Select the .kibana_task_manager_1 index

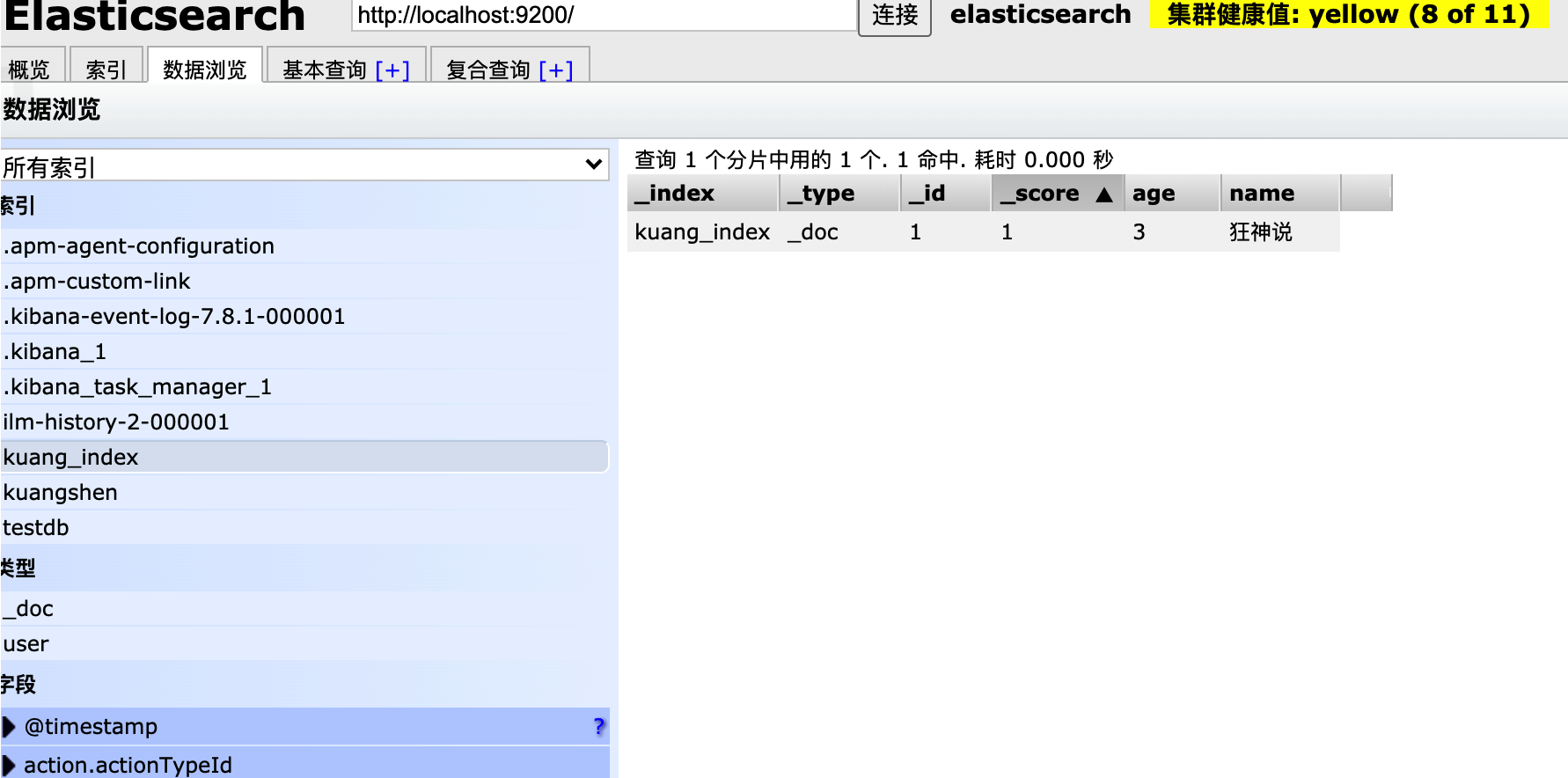click(x=305, y=386)
